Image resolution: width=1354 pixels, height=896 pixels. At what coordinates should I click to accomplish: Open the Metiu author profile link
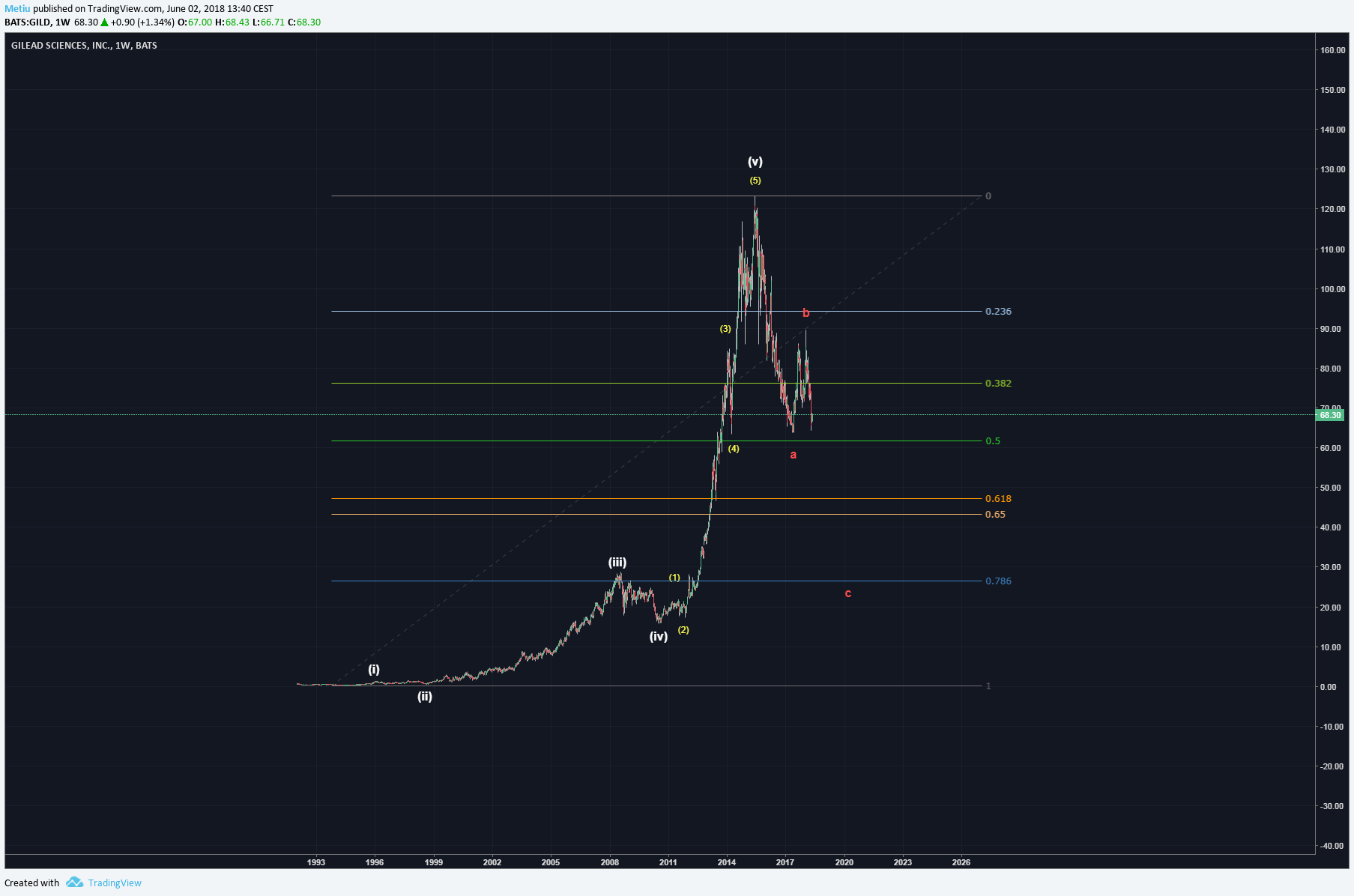pos(17,9)
